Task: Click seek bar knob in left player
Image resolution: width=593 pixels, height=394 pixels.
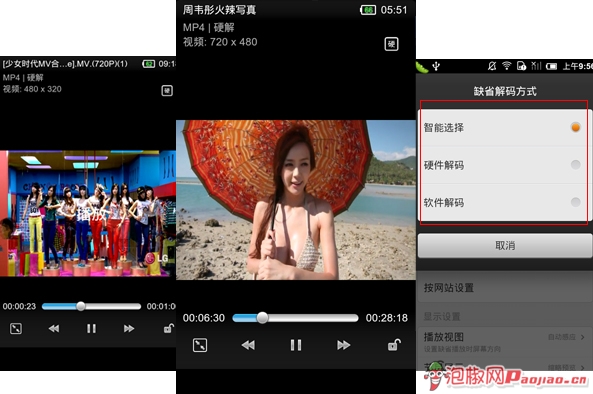Action: pyautogui.click(x=81, y=306)
